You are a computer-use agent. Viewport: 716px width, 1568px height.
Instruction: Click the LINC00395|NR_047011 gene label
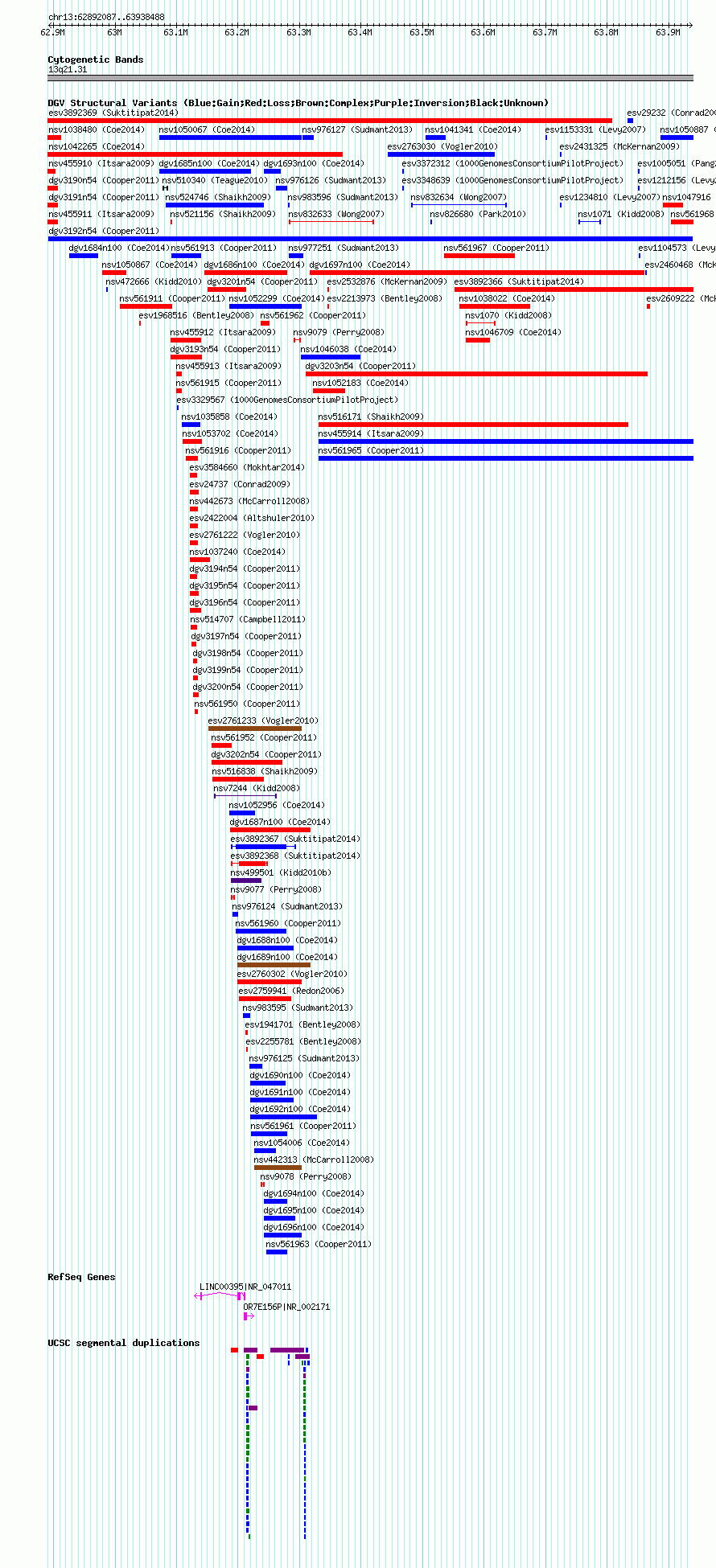point(245,1287)
